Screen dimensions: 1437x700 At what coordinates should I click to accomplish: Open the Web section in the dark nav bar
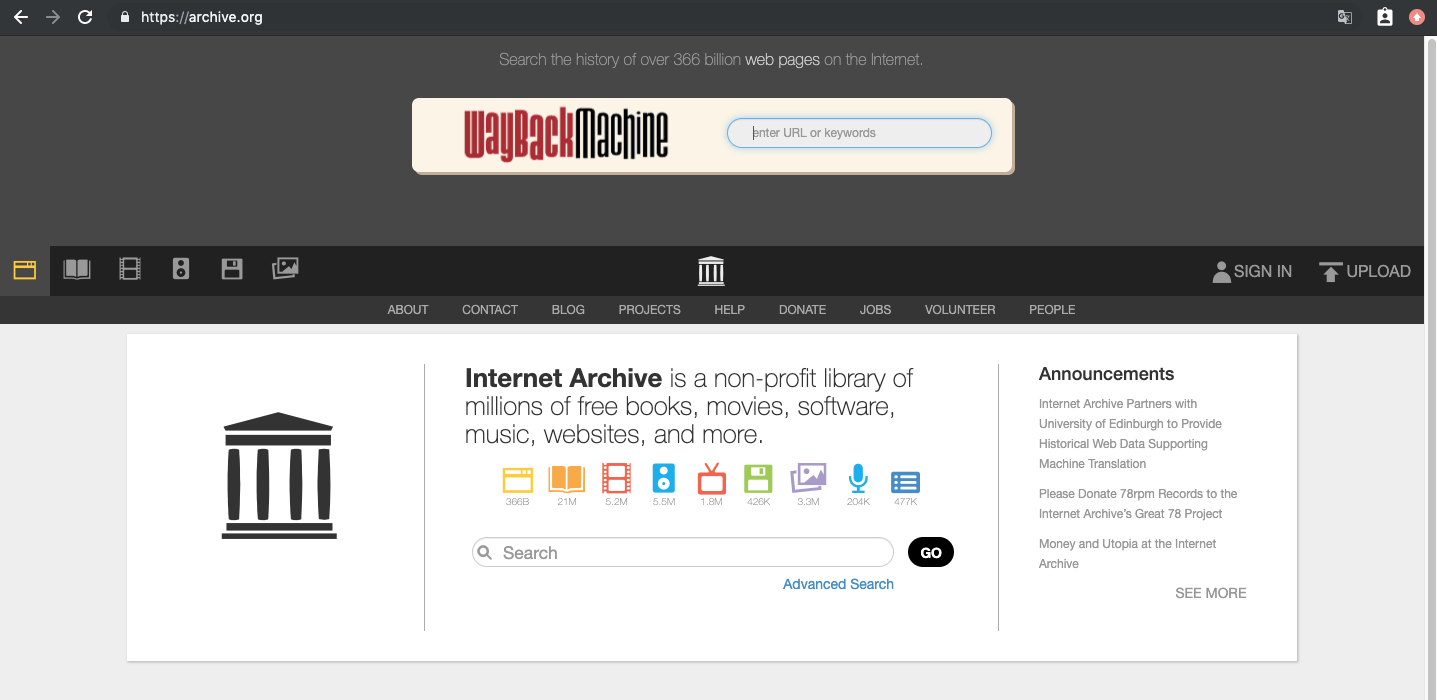[x=25, y=270]
